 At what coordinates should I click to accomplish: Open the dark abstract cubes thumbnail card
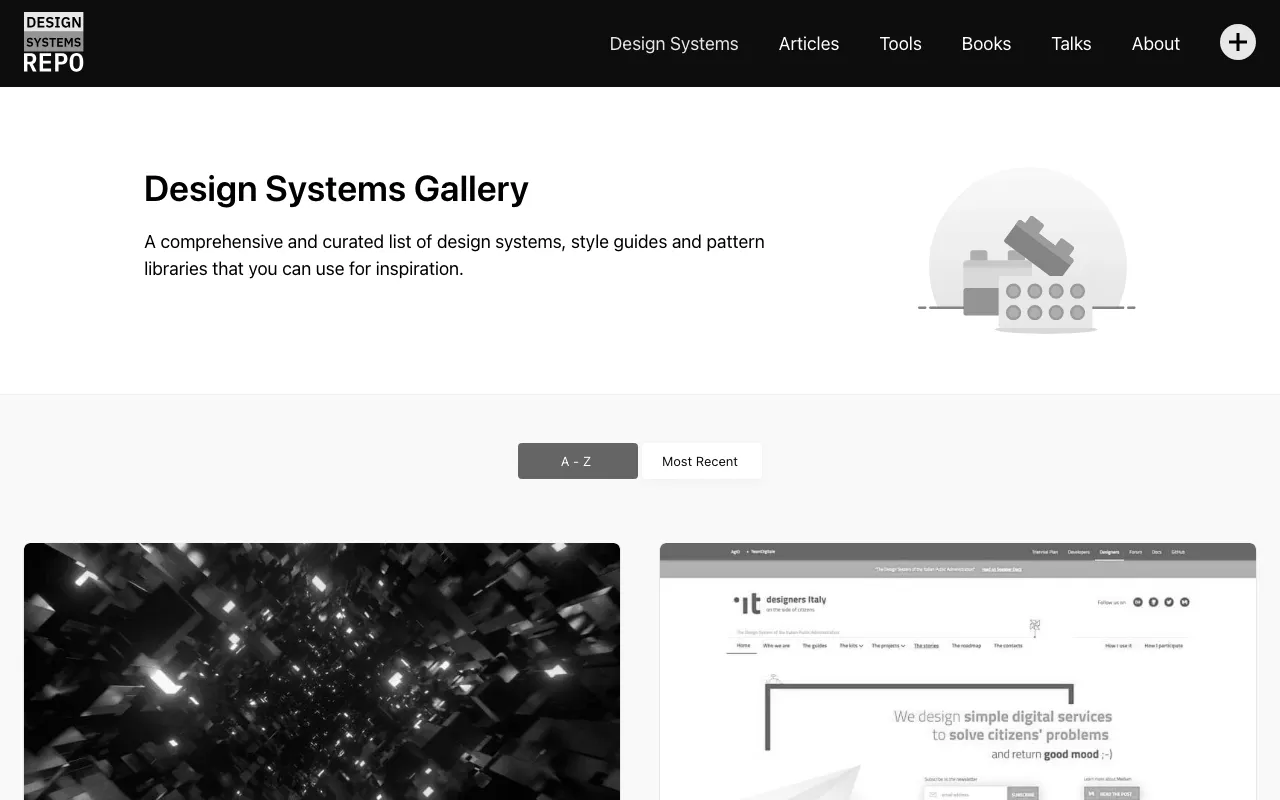point(322,671)
